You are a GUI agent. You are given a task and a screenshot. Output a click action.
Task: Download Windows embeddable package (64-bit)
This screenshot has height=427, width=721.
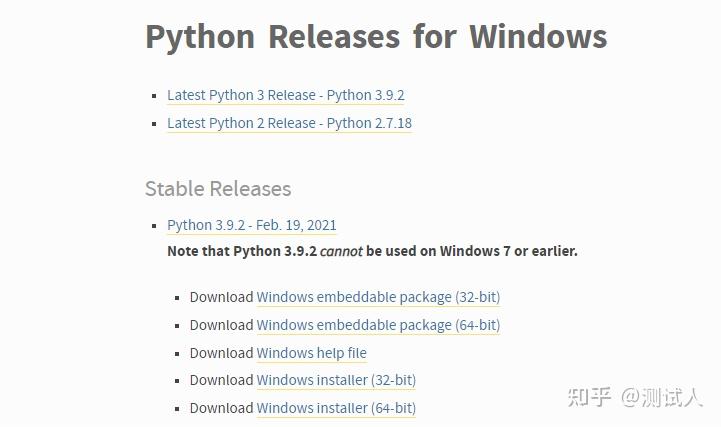[378, 325]
